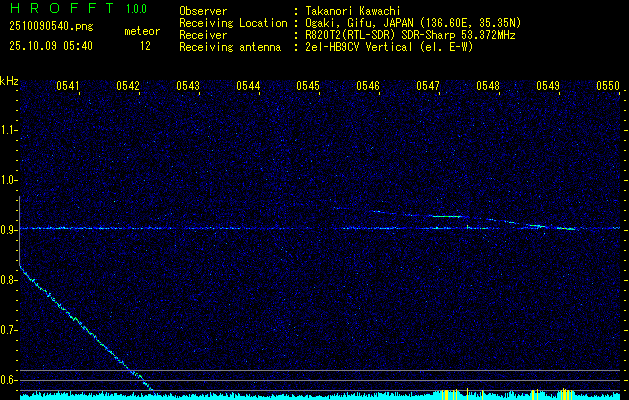Click the 0.6 frequency axis label
629x400 pixels.
tap(9, 379)
